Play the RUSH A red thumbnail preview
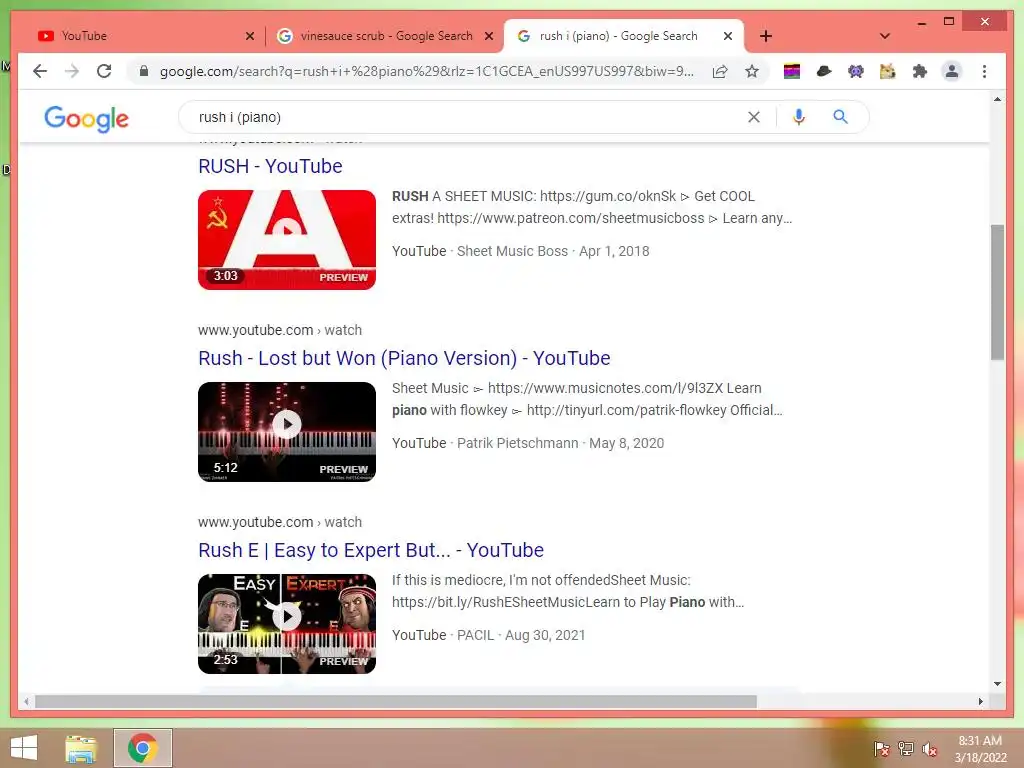1024x768 pixels. (x=287, y=240)
